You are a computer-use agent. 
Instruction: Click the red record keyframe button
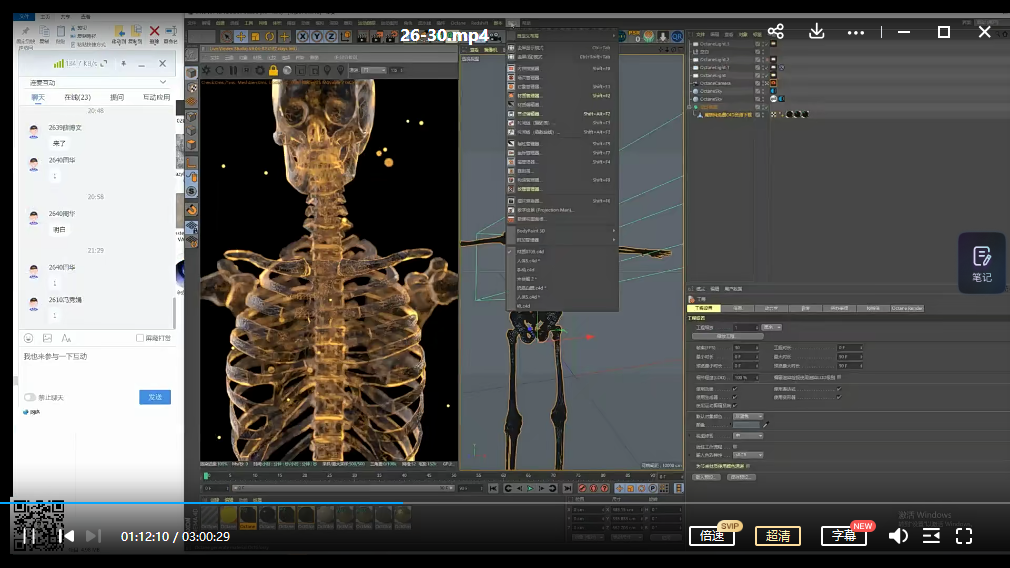pyautogui.click(x=582, y=489)
